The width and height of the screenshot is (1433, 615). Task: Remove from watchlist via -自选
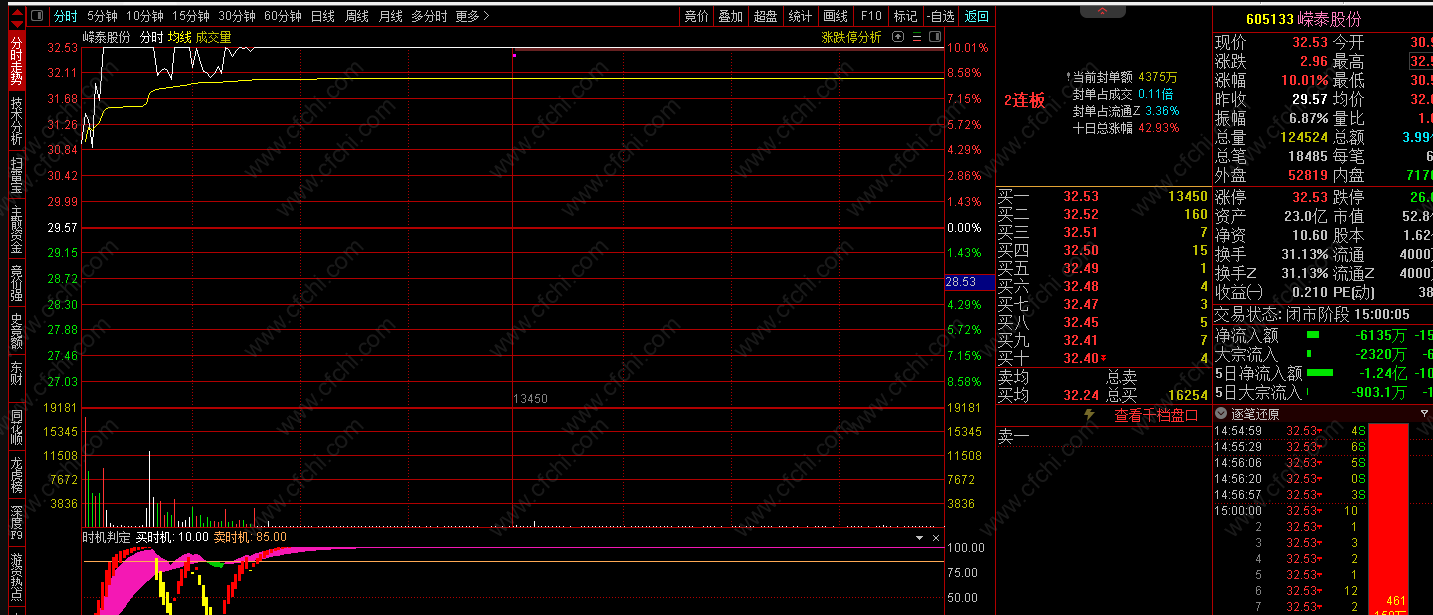[x=940, y=16]
